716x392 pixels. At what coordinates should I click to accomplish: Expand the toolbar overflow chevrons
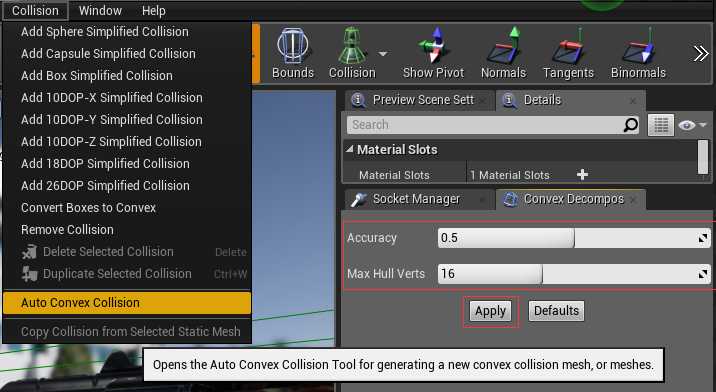pyautogui.click(x=700, y=54)
